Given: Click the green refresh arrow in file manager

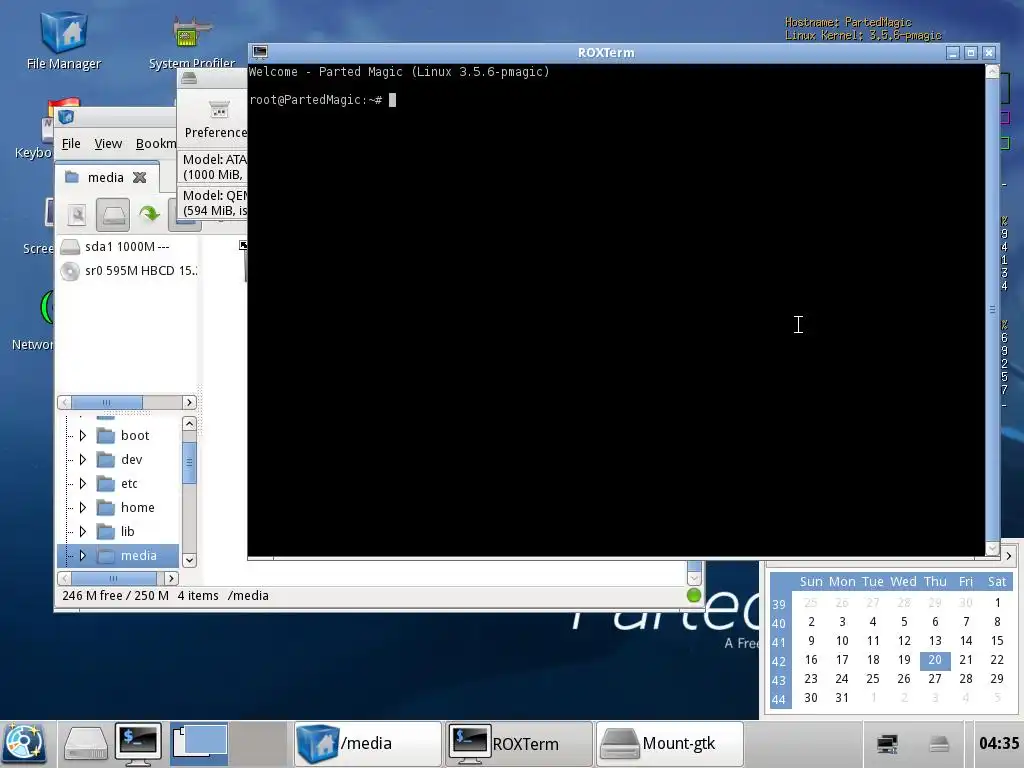Looking at the screenshot, I should 150,214.
